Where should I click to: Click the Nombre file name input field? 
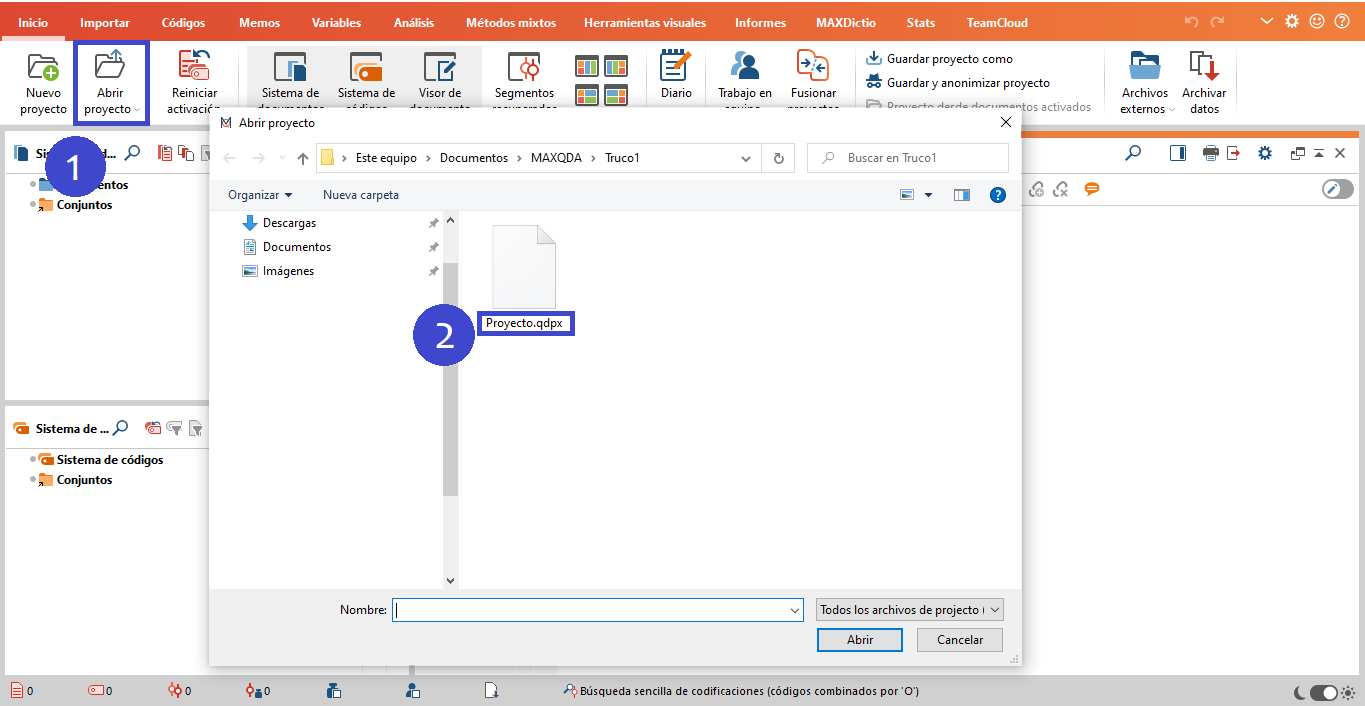coord(598,610)
